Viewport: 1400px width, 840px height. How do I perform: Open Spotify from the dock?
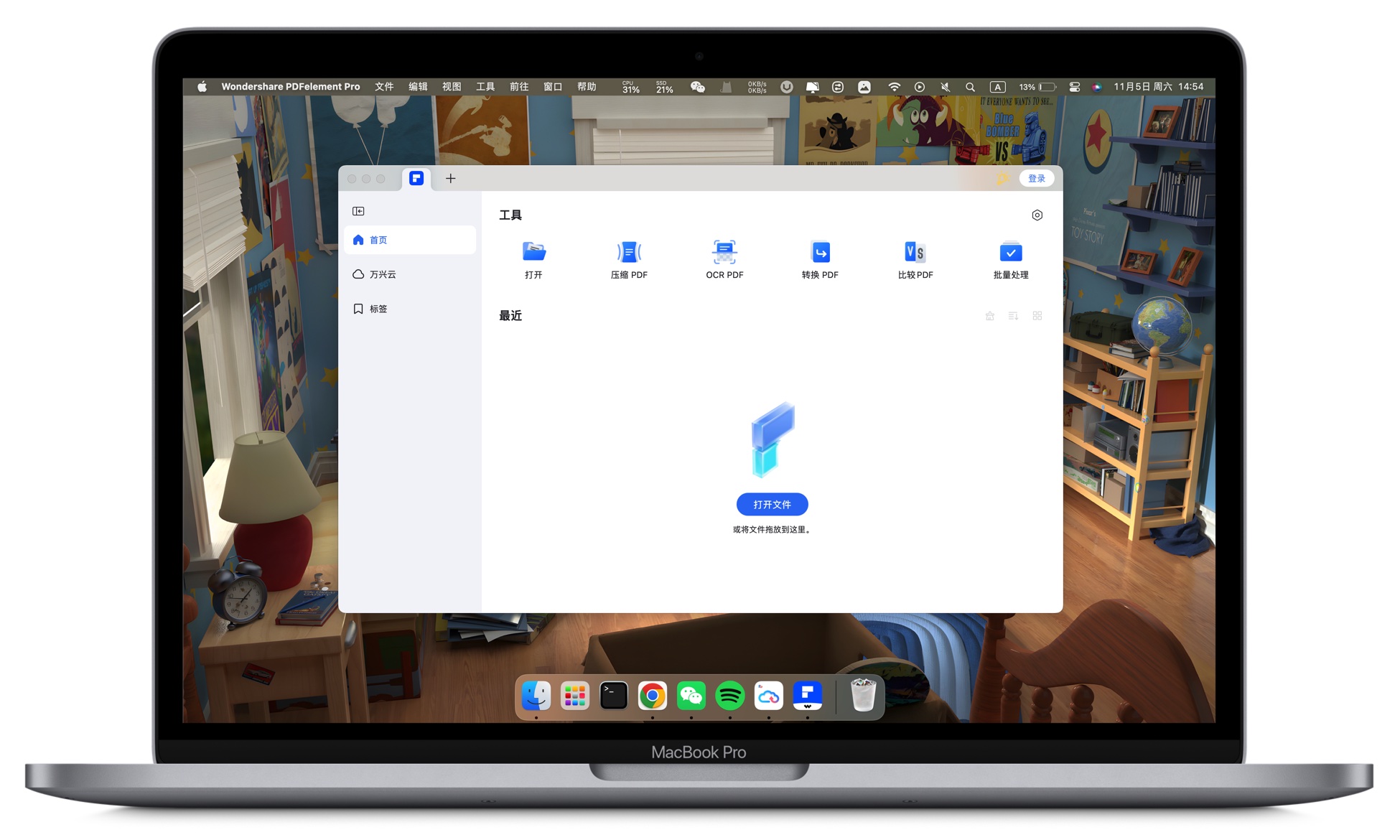click(x=729, y=696)
